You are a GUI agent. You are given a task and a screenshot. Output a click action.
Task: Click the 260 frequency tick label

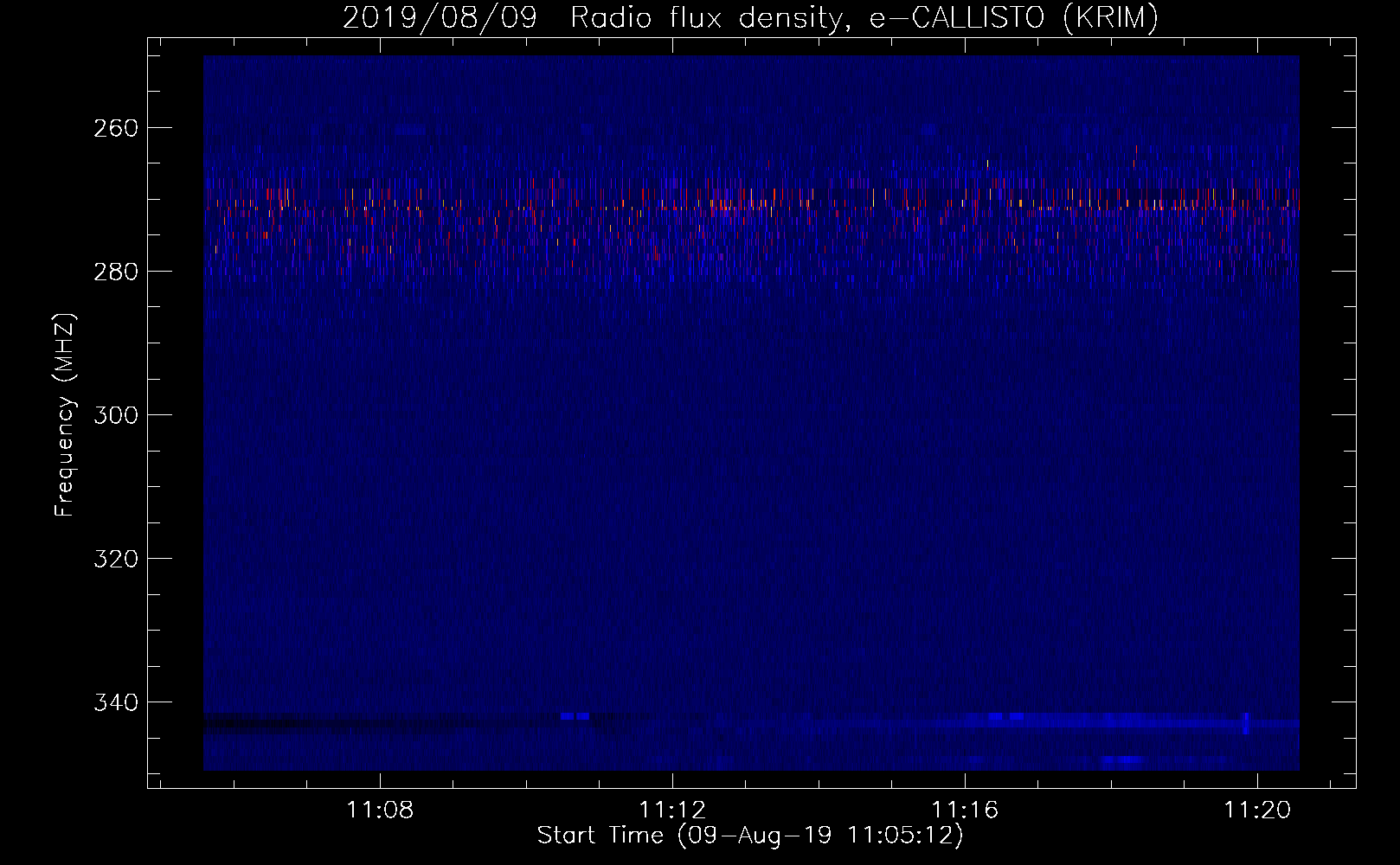pyautogui.click(x=115, y=128)
